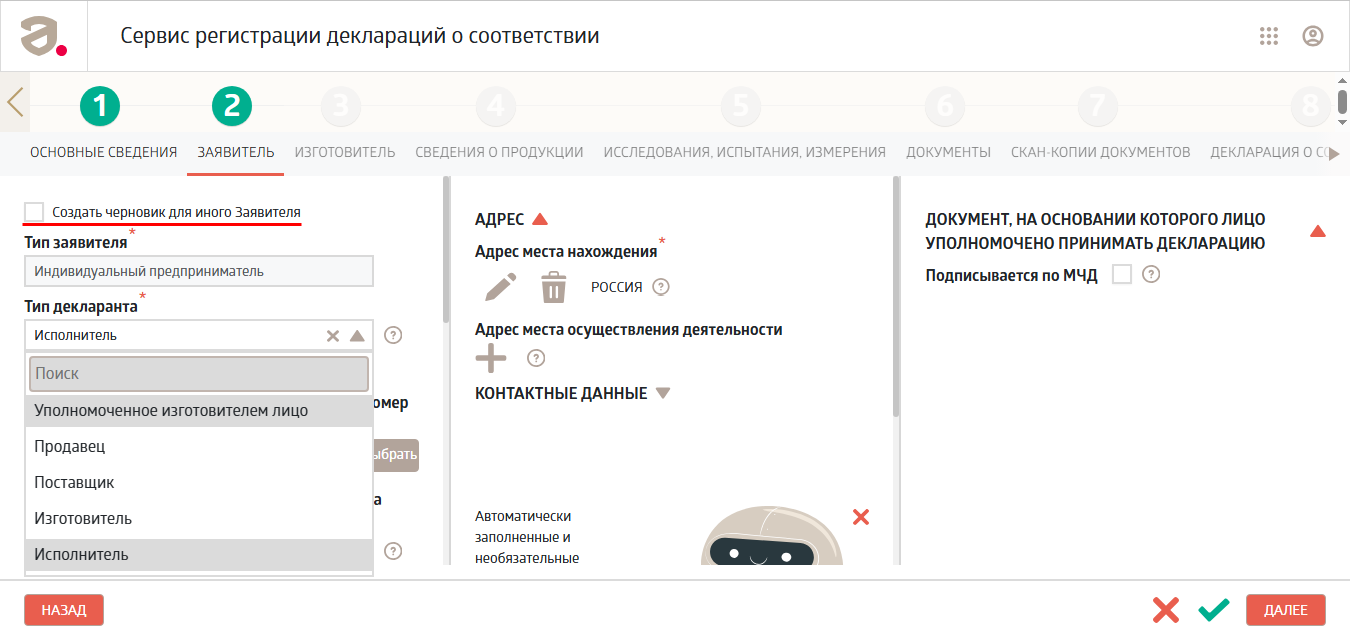This screenshot has height=639, width=1350.
Task: Open the apps grid menu in the header
Action: tap(1269, 36)
